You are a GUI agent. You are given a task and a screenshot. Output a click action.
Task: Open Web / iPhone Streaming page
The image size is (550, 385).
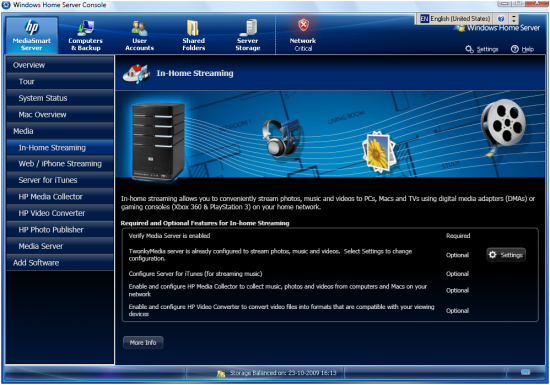pyautogui.click(x=60, y=164)
